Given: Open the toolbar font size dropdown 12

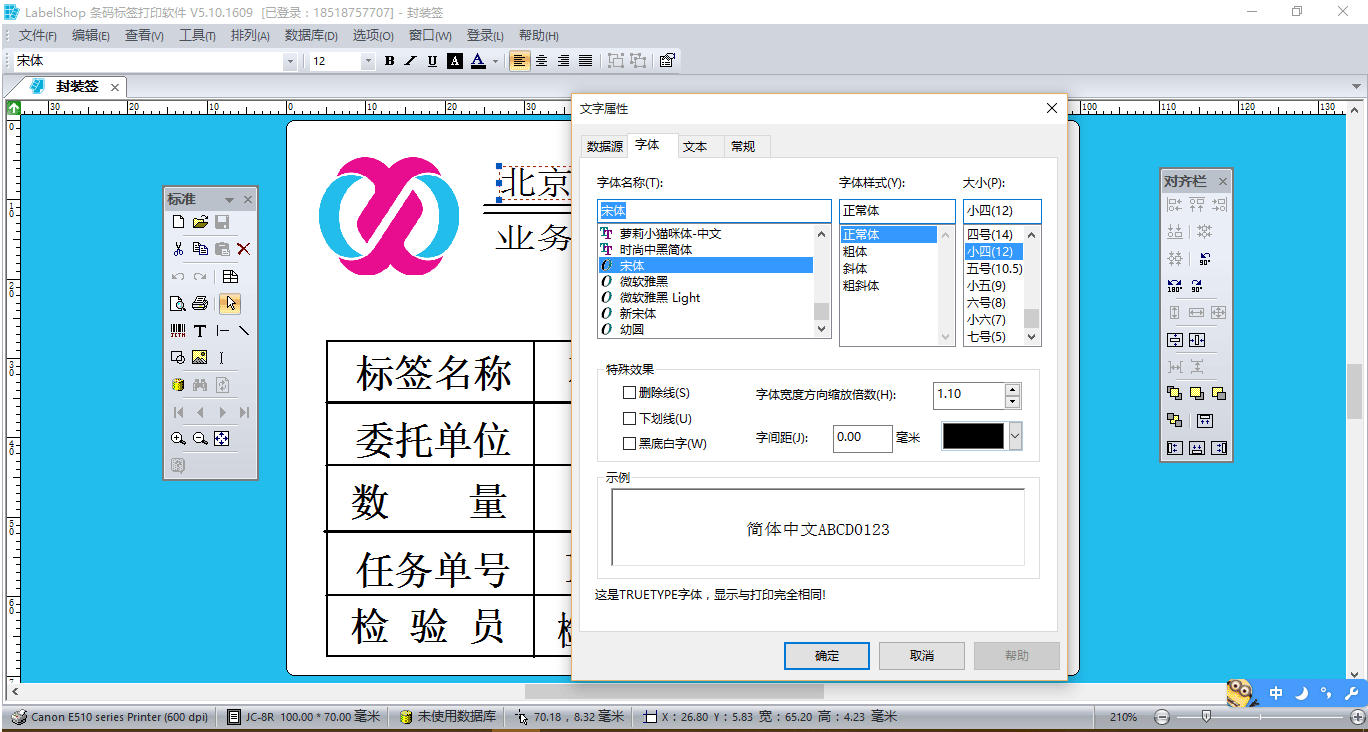Looking at the screenshot, I should pyautogui.click(x=367, y=61).
